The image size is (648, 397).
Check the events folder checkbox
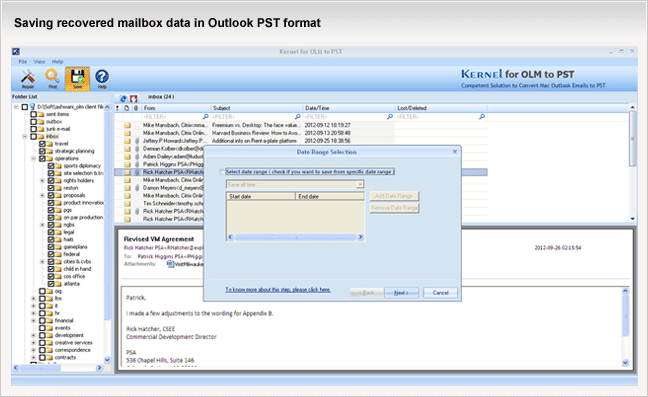click(x=42, y=328)
